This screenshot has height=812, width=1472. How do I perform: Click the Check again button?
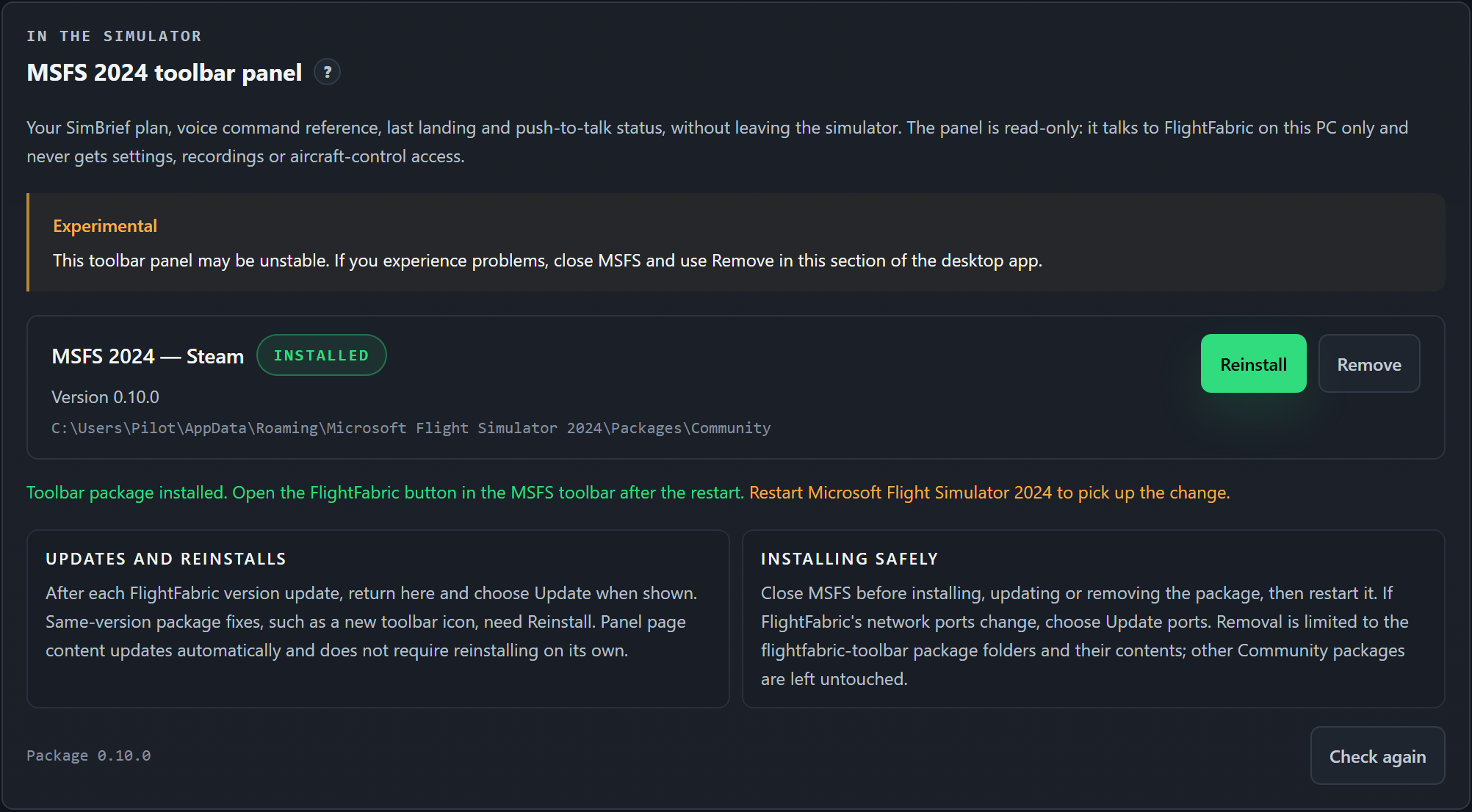click(x=1377, y=755)
